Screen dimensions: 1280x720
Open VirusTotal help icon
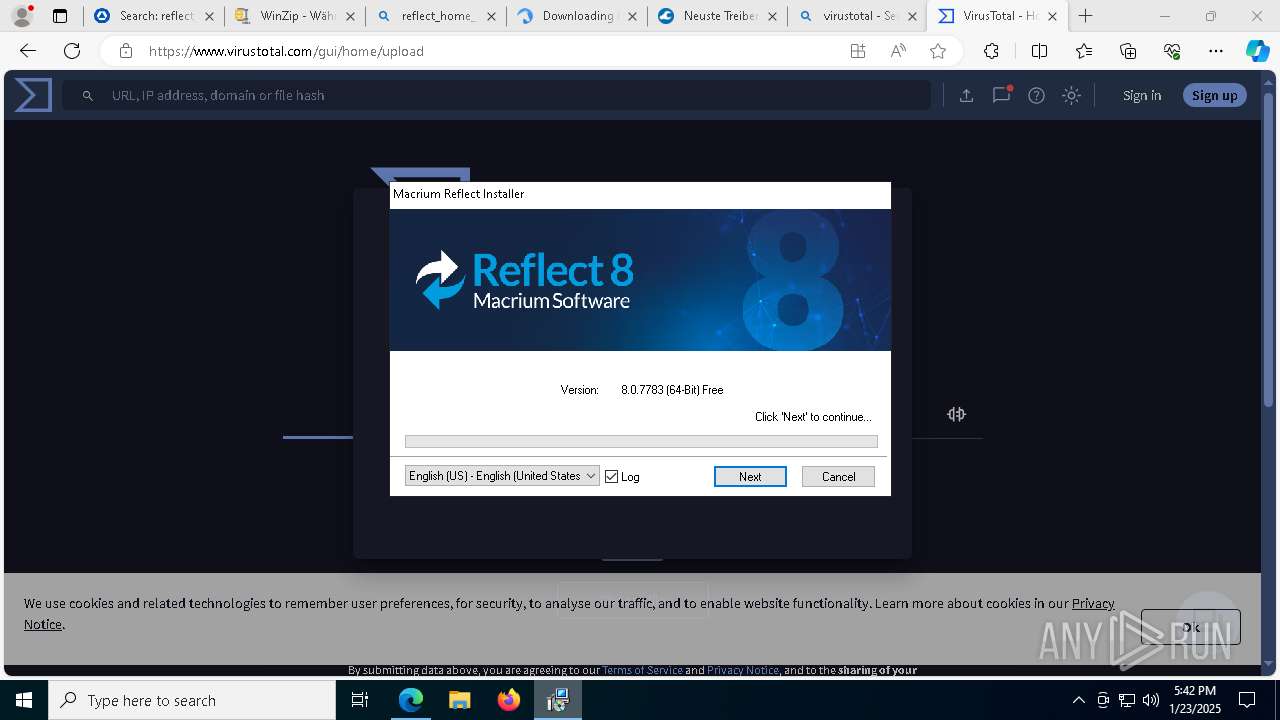point(1036,95)
